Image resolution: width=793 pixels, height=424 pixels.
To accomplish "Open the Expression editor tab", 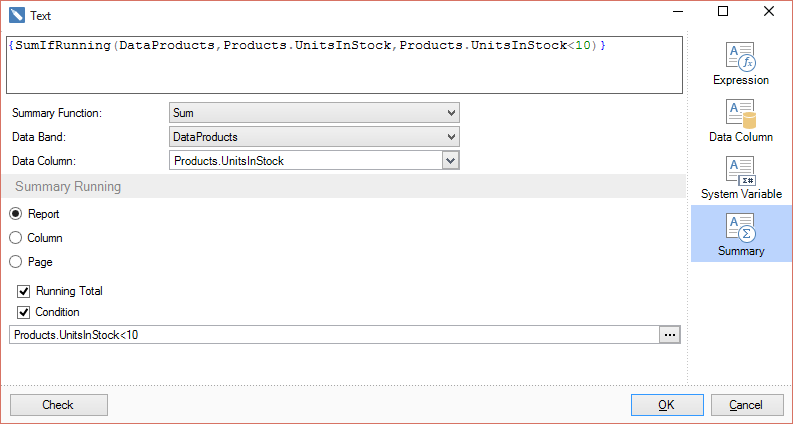I will (741, 63).
